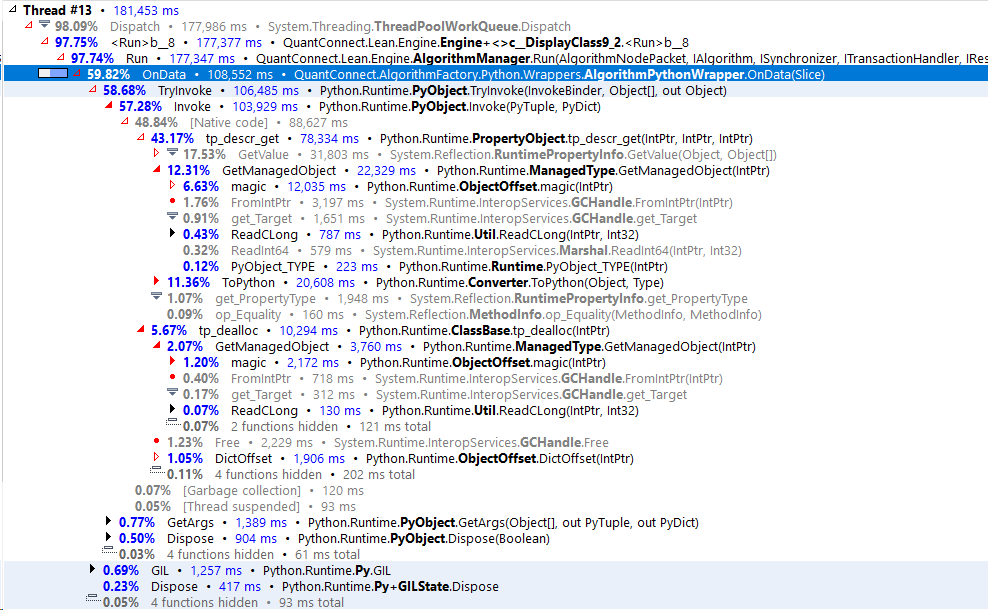This screenshot has height=610, width=988.
Task: Expand the ReadCLong 130 ms node
Action: pyautogui.click(x=172, y=409)
